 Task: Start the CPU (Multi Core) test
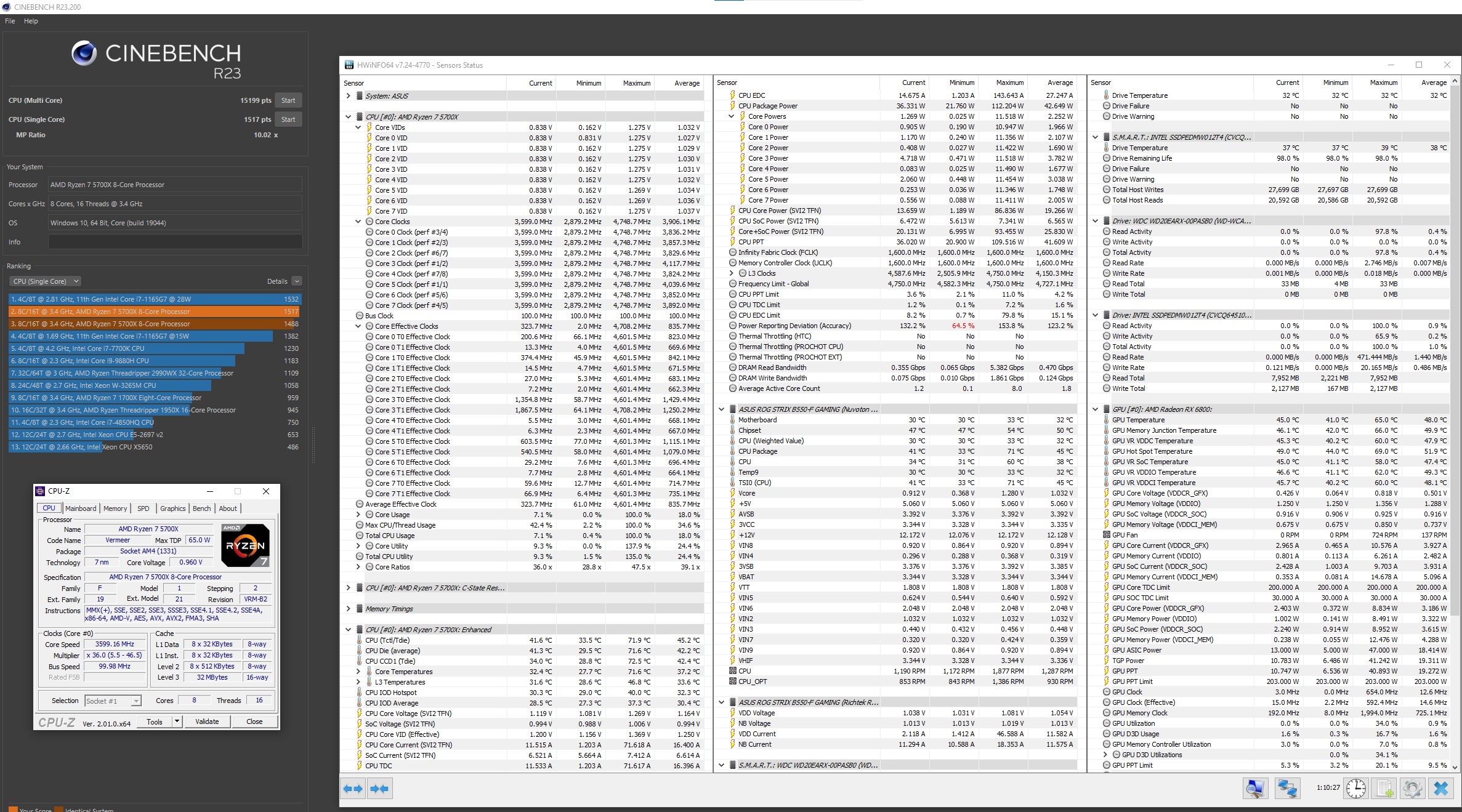[288, 100]
